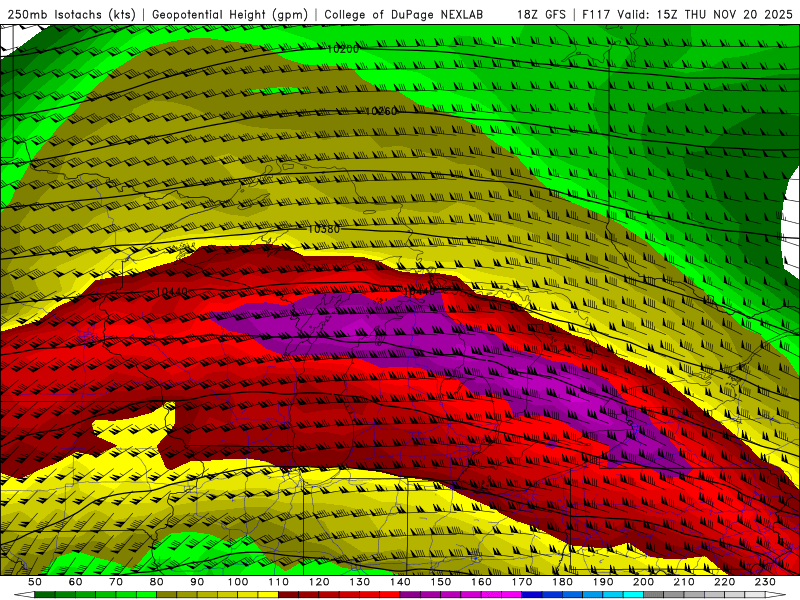
Task: Click the 10260 height contour label
Action: [x=381, y=111]
